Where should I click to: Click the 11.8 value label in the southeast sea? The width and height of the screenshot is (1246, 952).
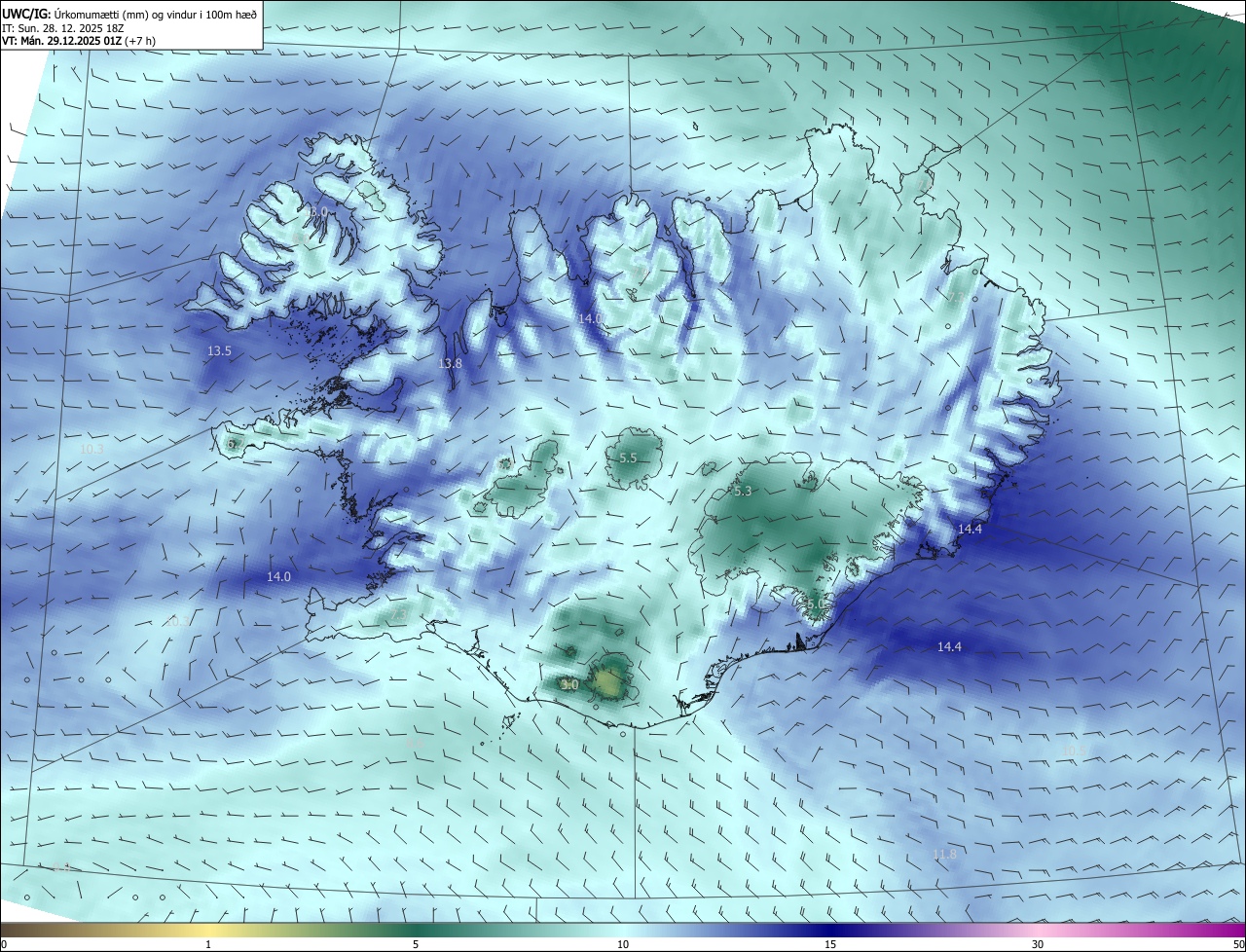pos(944,855)
